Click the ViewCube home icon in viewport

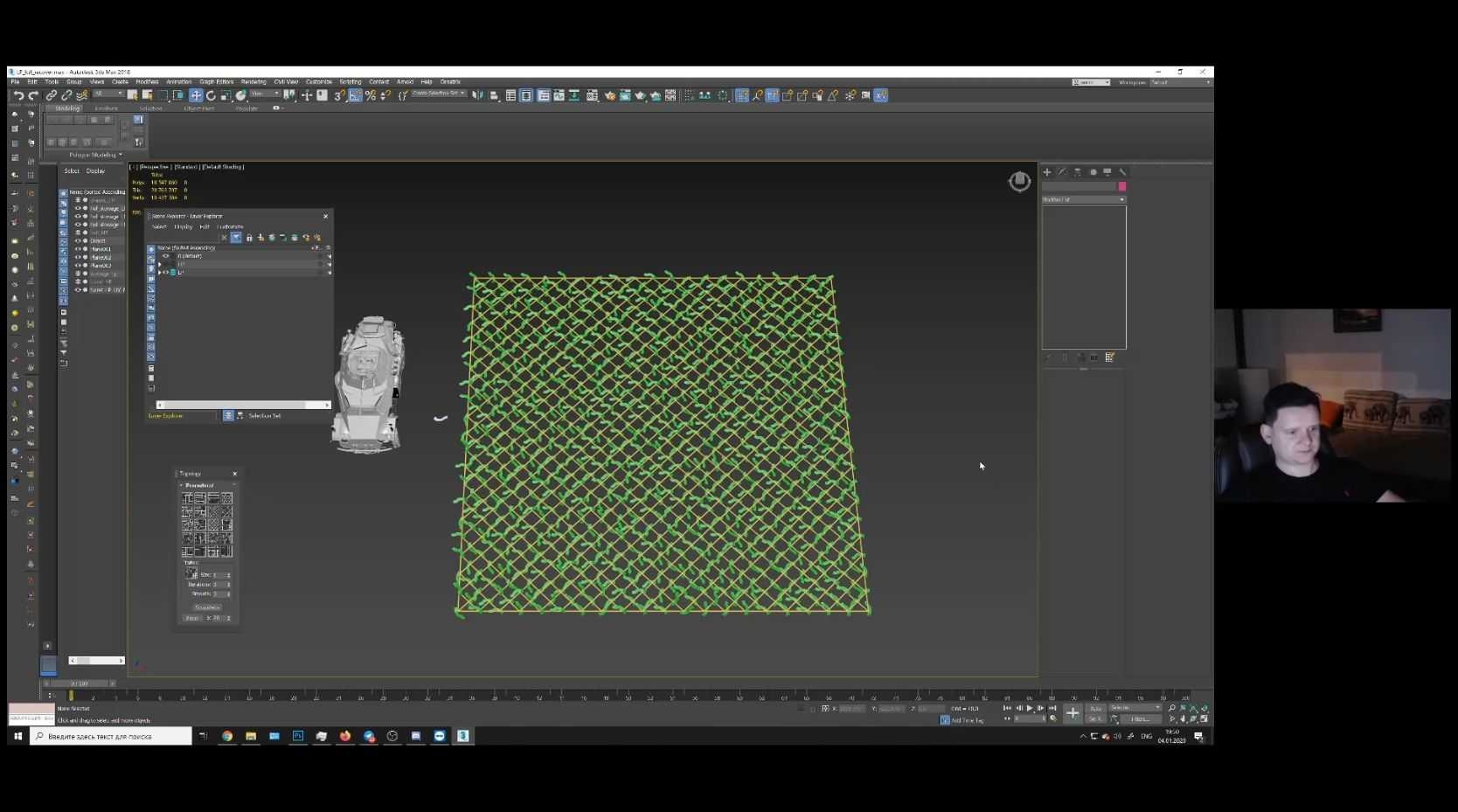(1019, 181)
